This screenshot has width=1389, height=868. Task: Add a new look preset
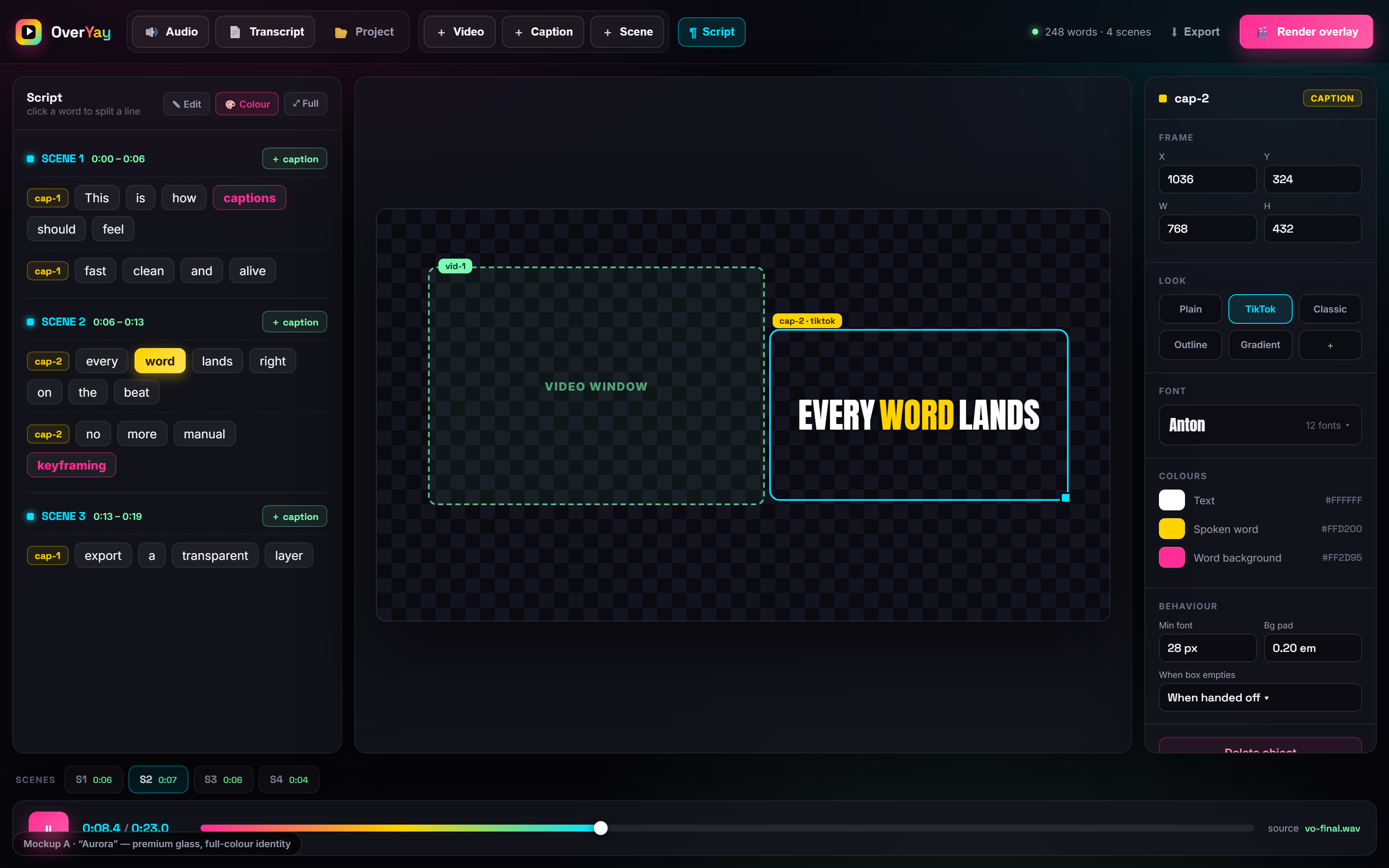(1330, 345)
